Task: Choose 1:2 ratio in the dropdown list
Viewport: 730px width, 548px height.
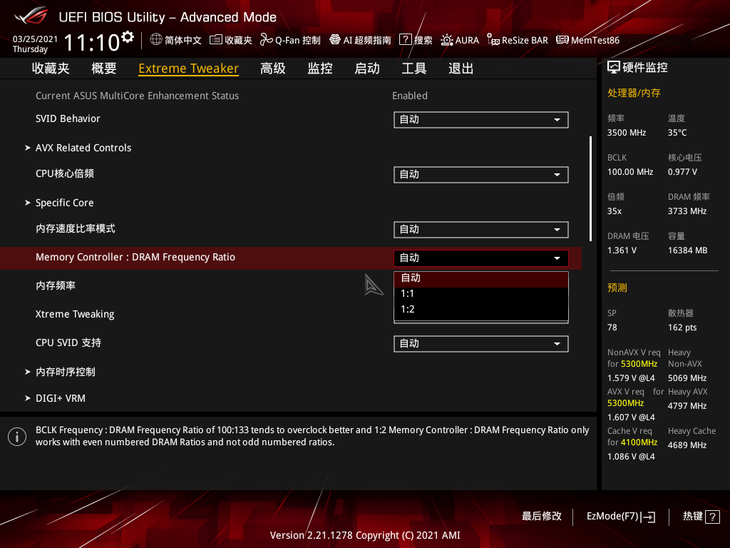Action: [408, 310]
